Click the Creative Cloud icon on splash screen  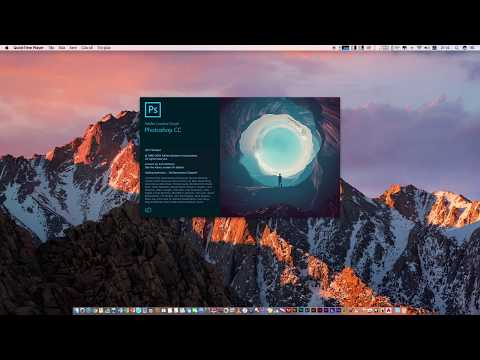coord(148,210)
